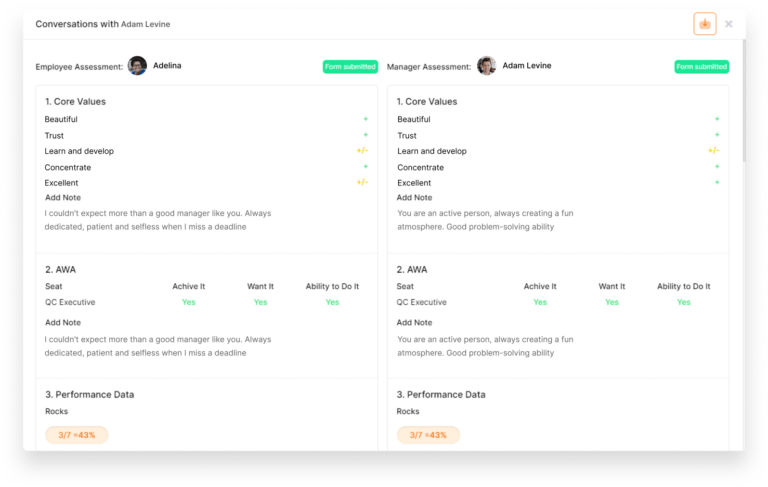Click manager's Learn and develop +/- rating
This screenshot has height=487, width=768.
tap(713, 151)
